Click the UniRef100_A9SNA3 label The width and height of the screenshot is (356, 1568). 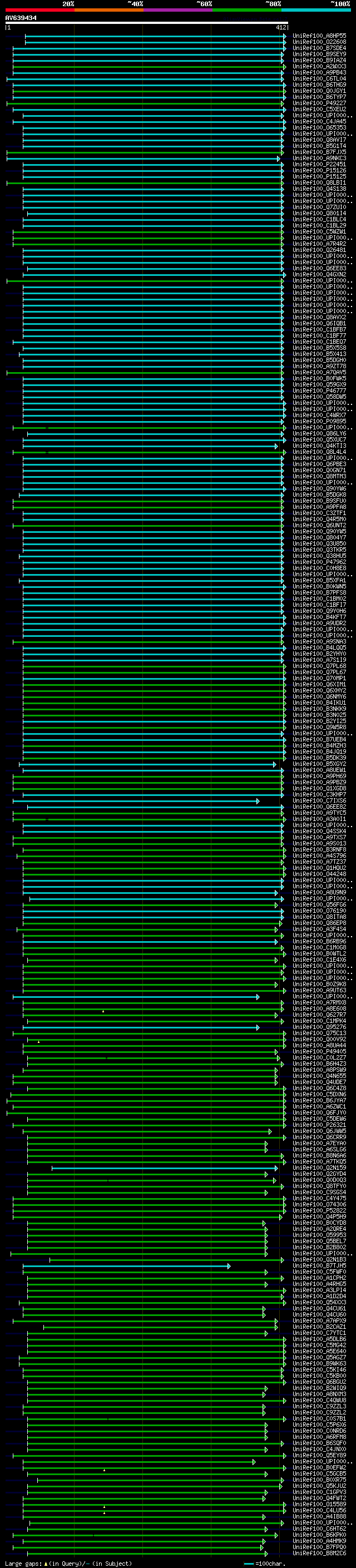(319, 641)
